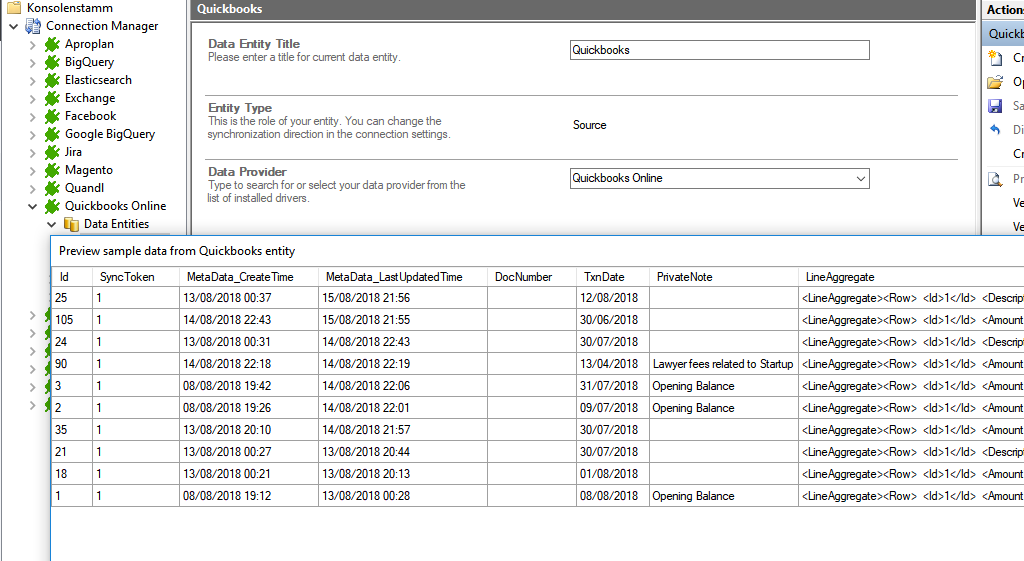Click the Elasticsearch connection puzzle icon
Image resolution: width=1024 pixels, height=561 pixels.
pos(52,80)
